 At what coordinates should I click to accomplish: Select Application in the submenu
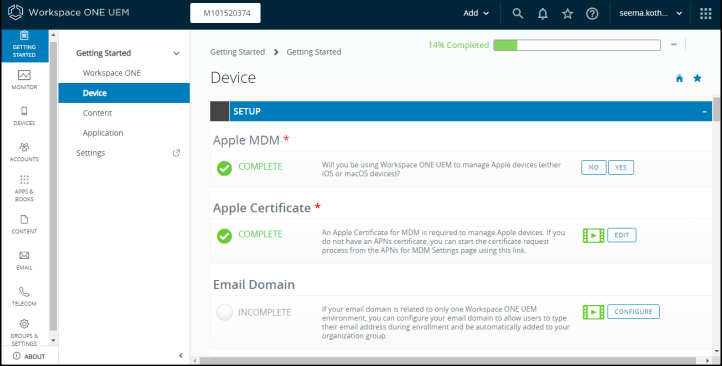point(103,133)
